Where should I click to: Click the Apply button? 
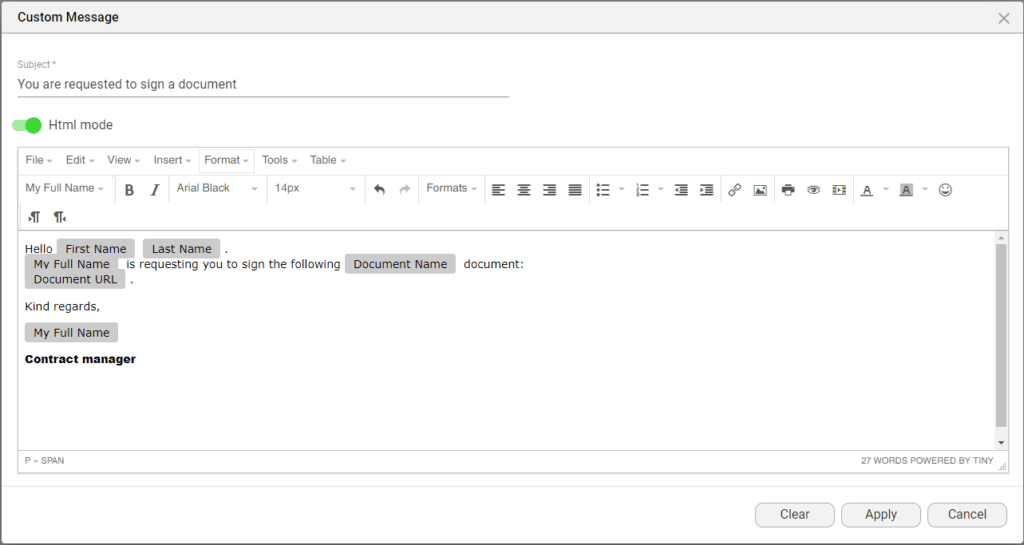point(881,514)
